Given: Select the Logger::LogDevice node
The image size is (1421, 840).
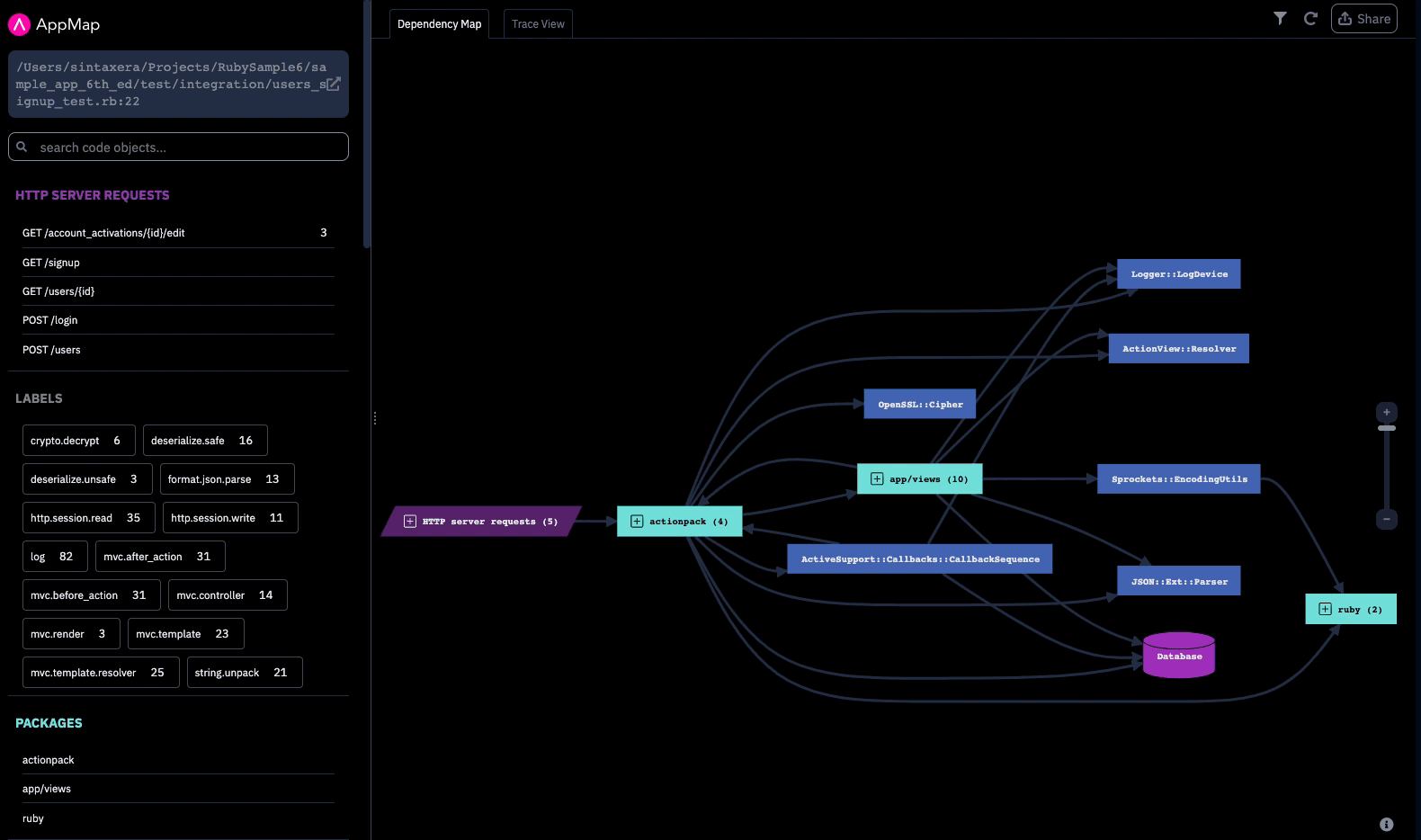Looking at the screenshot, I should [x=1178, y=274].
